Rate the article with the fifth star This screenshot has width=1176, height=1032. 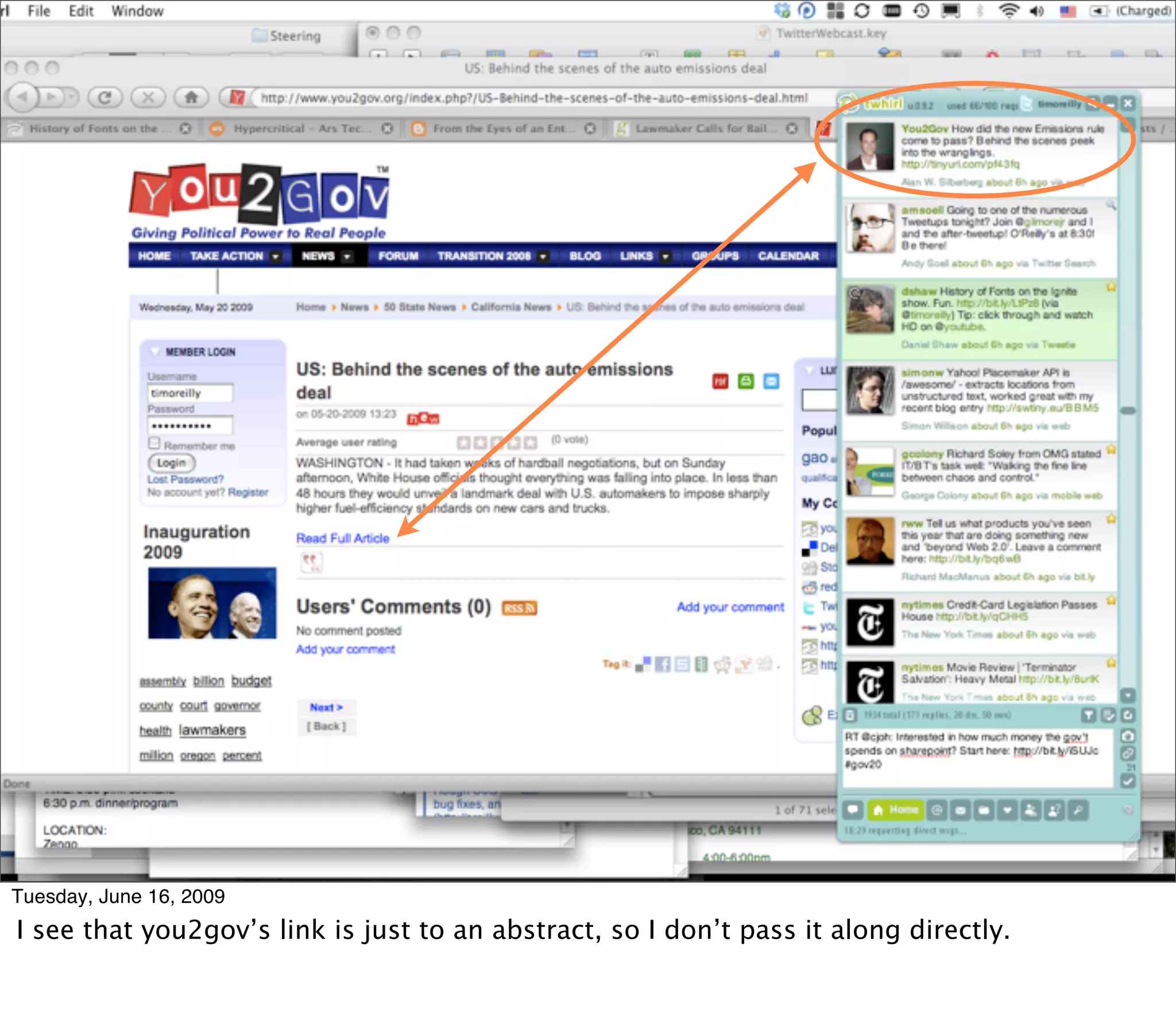[531, 443]
